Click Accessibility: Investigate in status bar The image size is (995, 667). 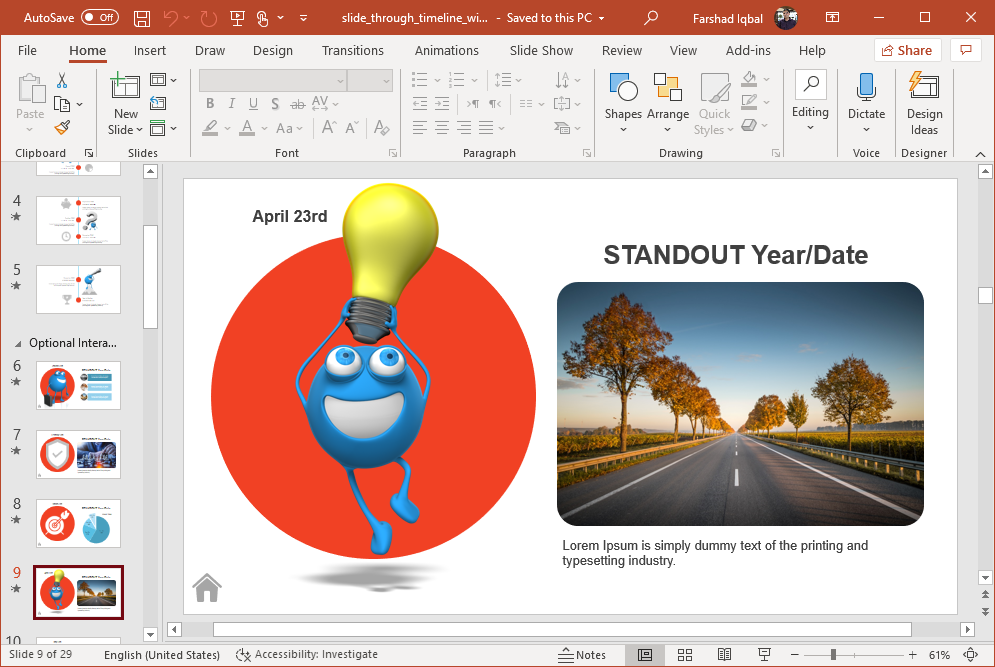[307, 655]
